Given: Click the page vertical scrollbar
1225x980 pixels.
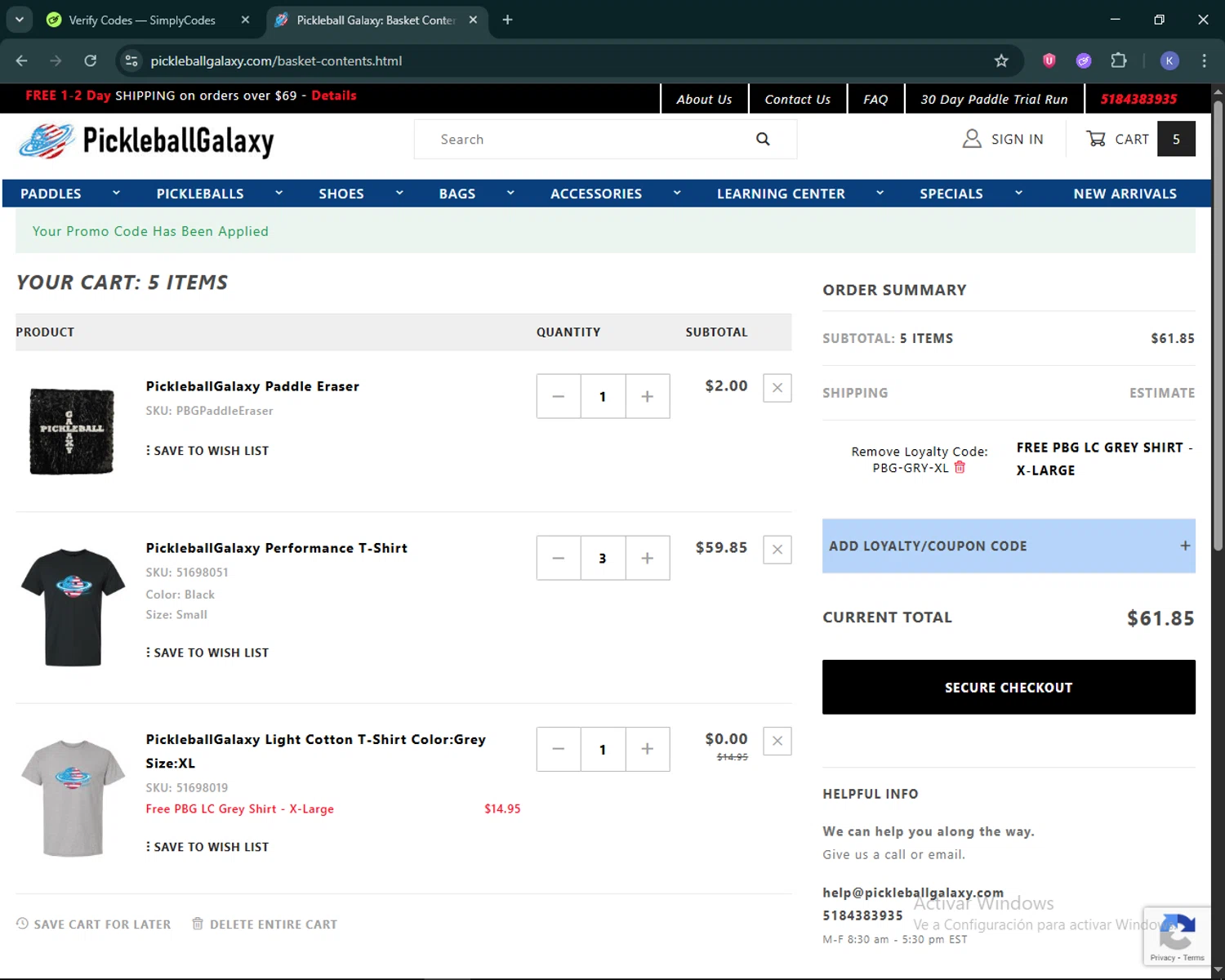Looking at the screenshot, I should coord(1218,327).
